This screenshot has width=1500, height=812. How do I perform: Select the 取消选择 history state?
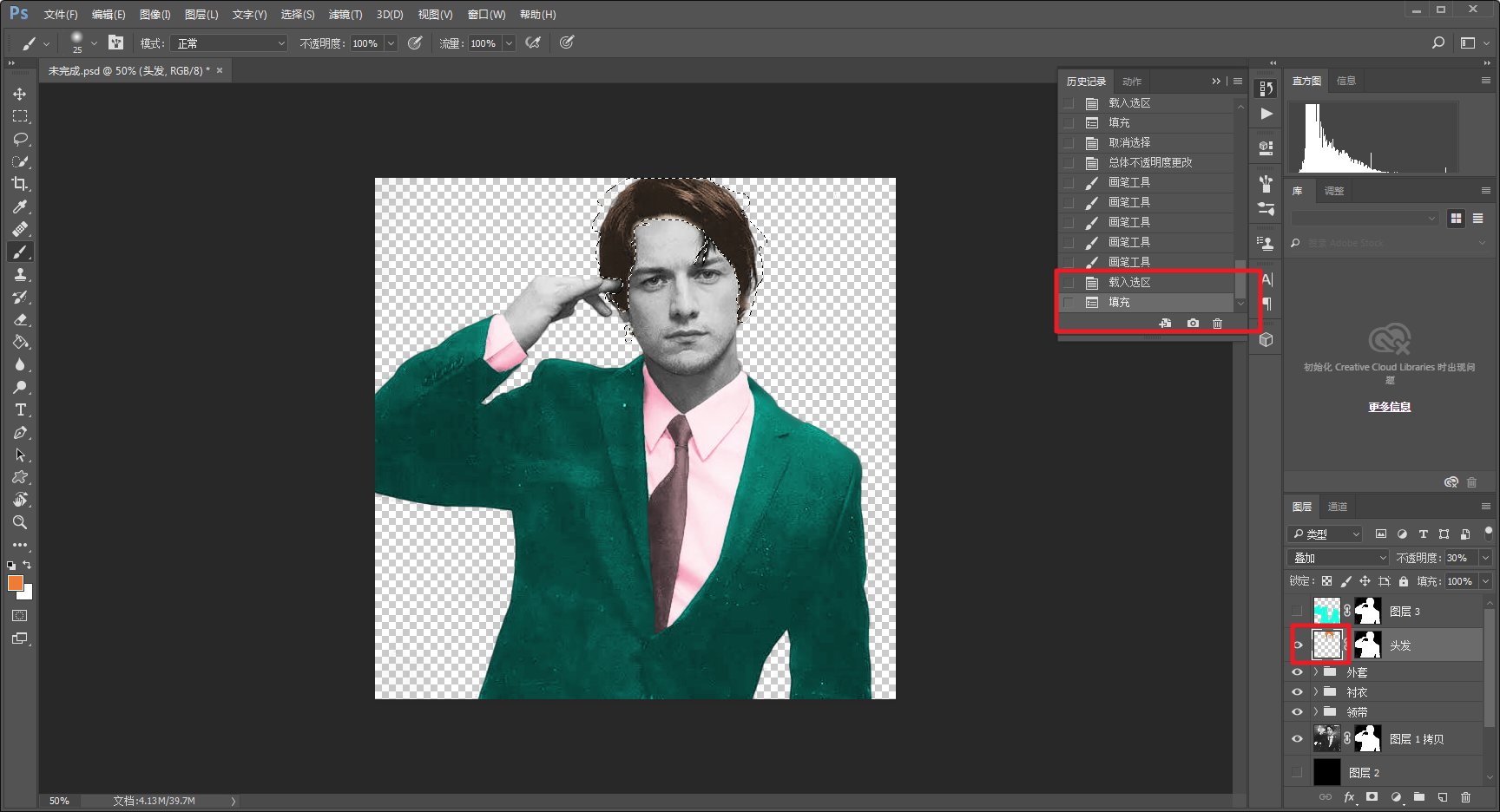pos(1148,142)
